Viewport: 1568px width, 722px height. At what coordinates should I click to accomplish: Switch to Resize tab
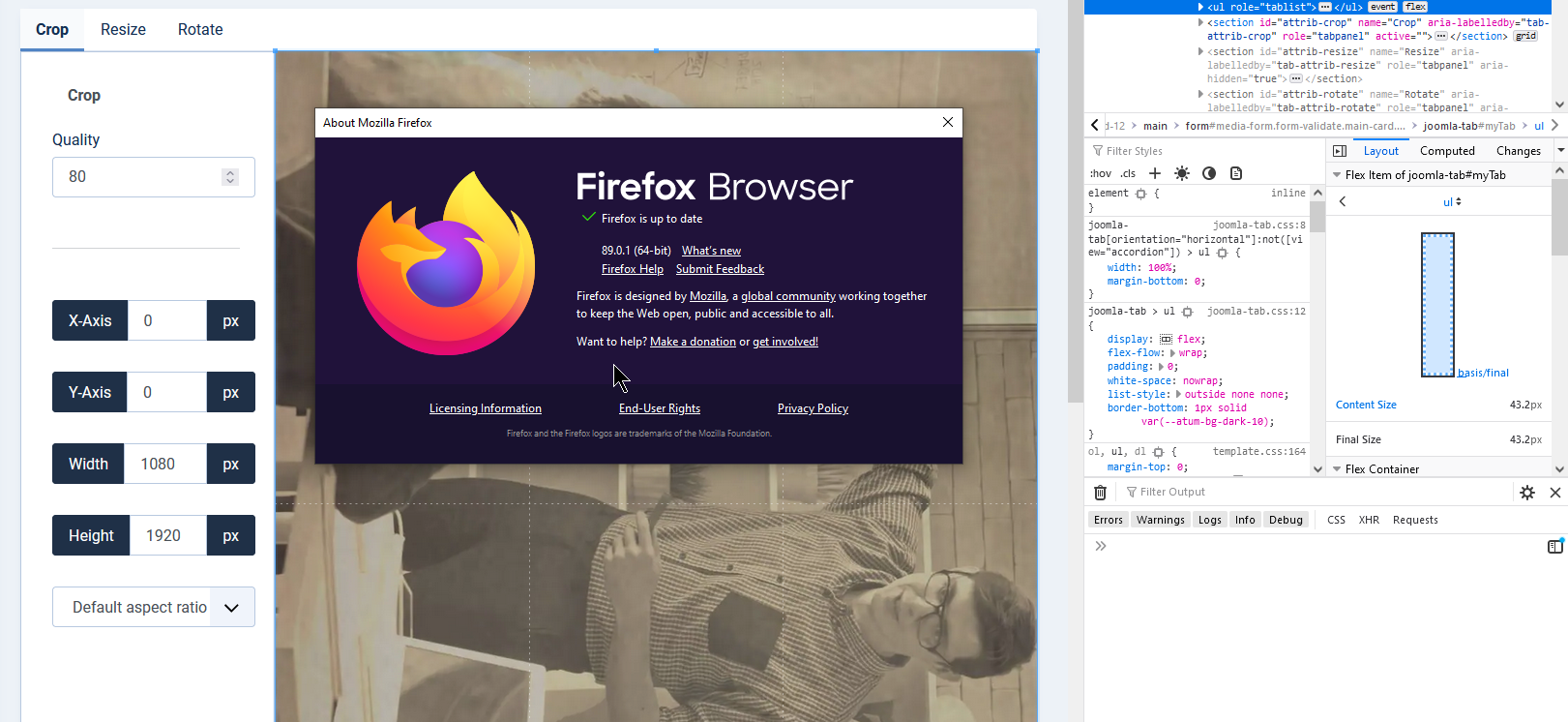click(123, 29)
